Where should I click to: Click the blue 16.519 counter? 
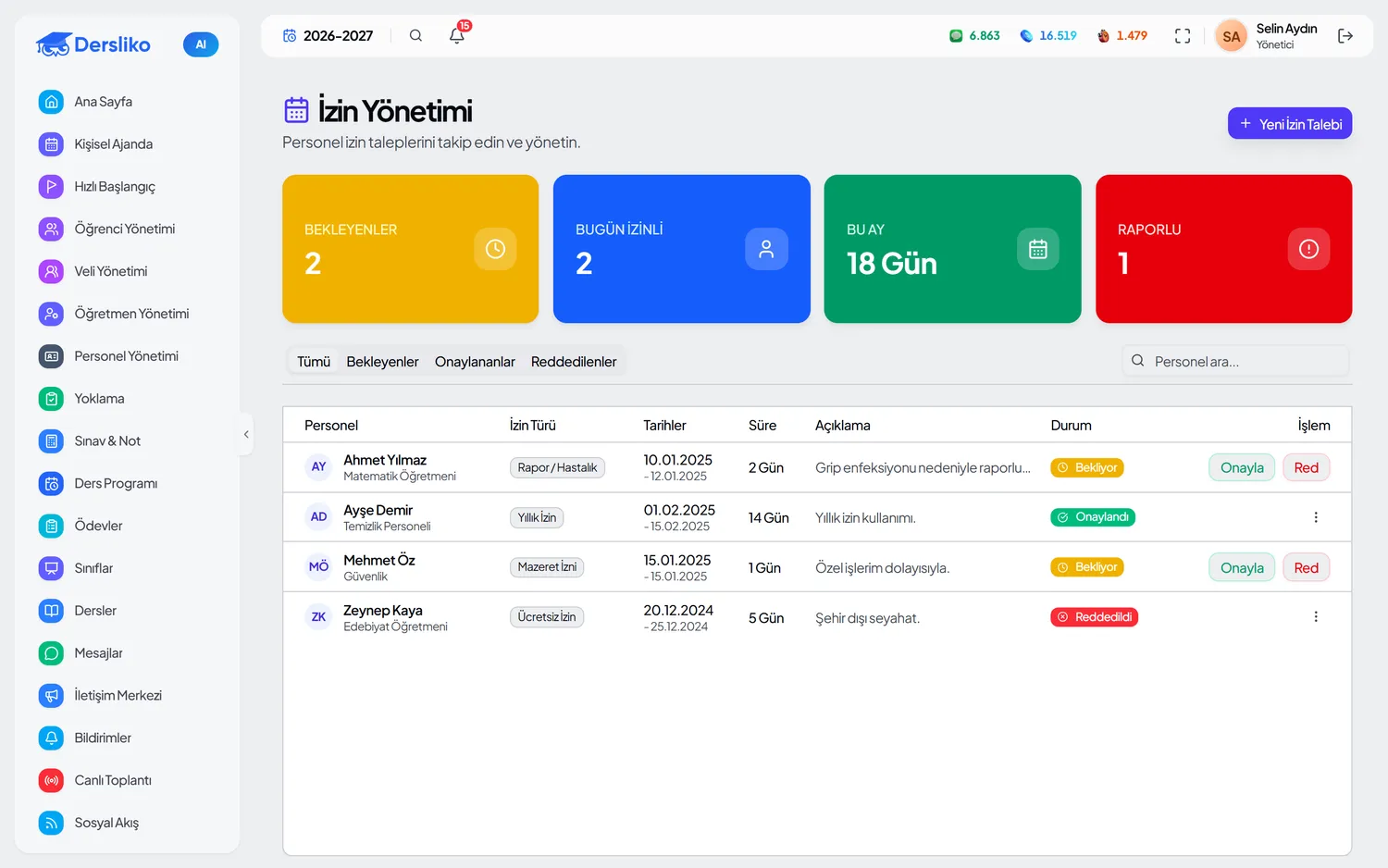[x=1048, y=36]
